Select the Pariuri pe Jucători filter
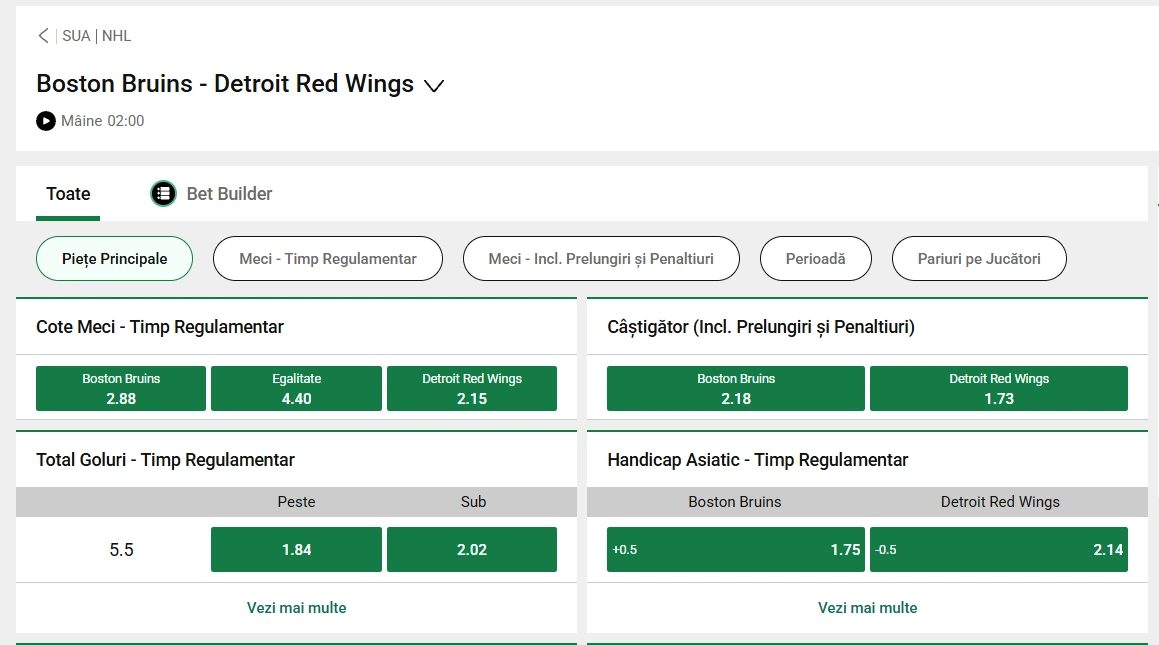 click(979, 258)
